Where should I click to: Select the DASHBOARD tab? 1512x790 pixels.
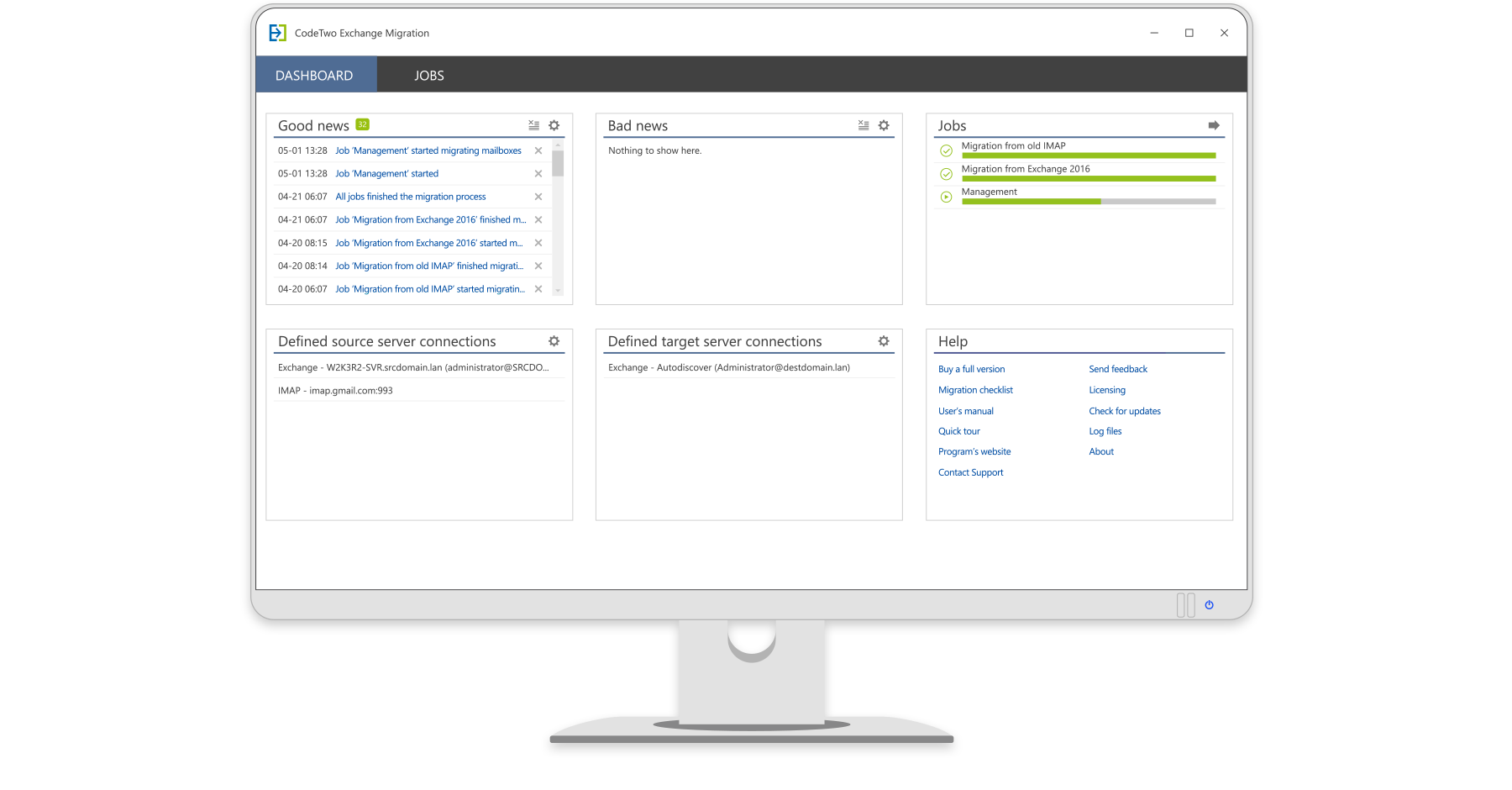(x=315, y=75)
